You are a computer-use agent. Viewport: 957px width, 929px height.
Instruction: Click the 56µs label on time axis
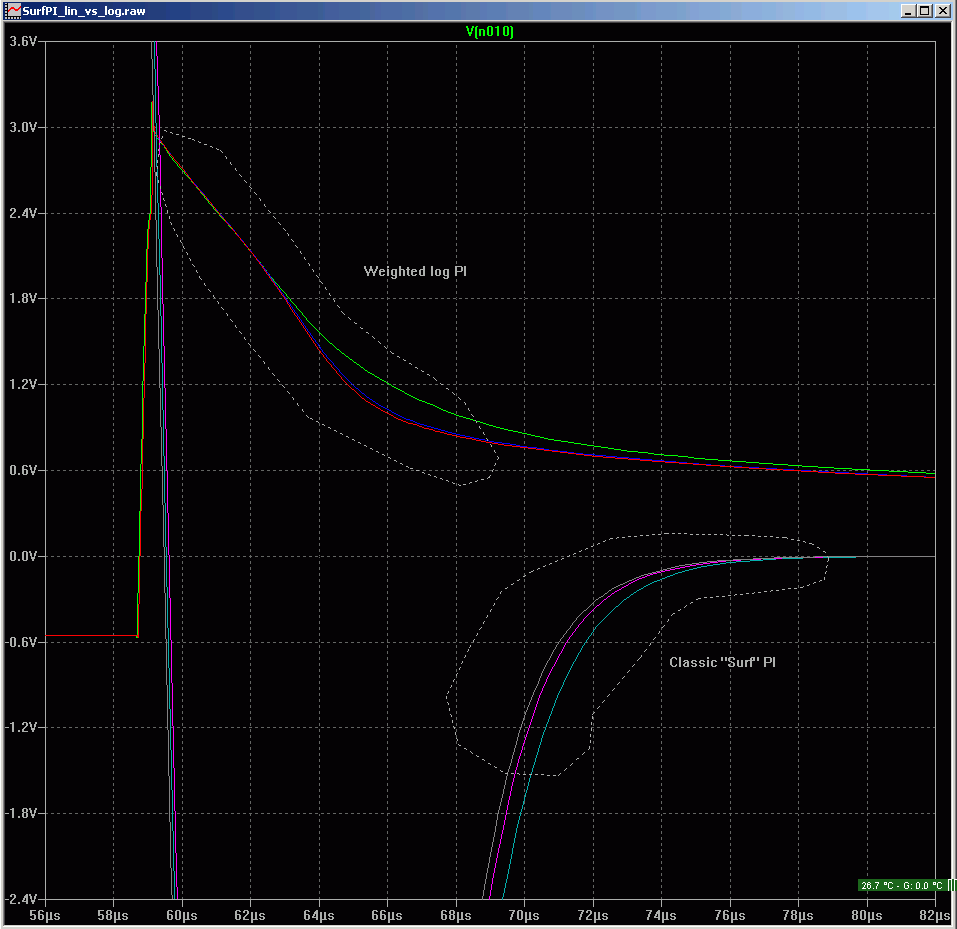coord(44,915)
